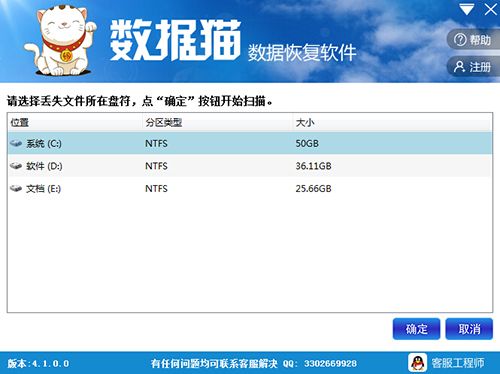500x374 pixels.
Task: Click the 注册 register button
Action: 473,67
